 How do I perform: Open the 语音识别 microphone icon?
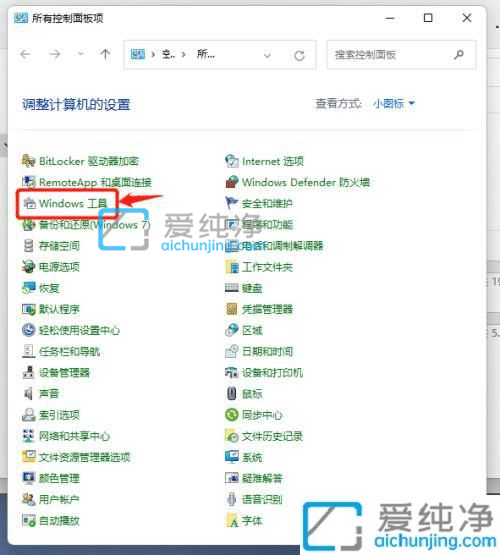pos(232,499)
